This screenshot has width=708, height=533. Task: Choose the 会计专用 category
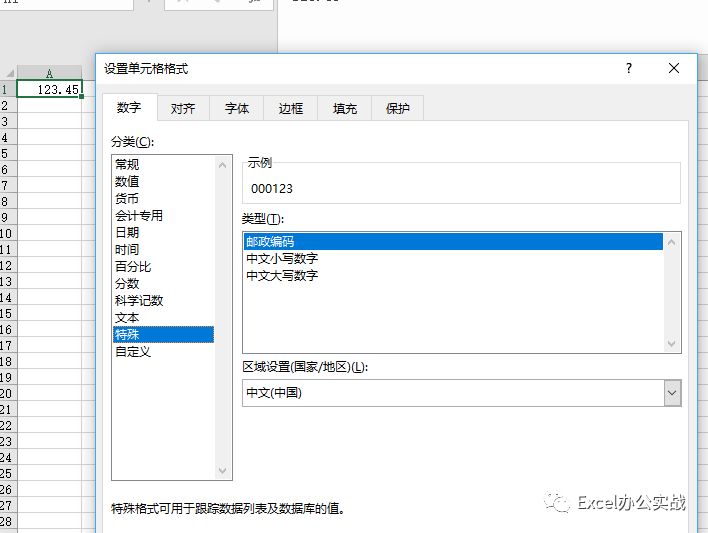(x=163, y=215)
